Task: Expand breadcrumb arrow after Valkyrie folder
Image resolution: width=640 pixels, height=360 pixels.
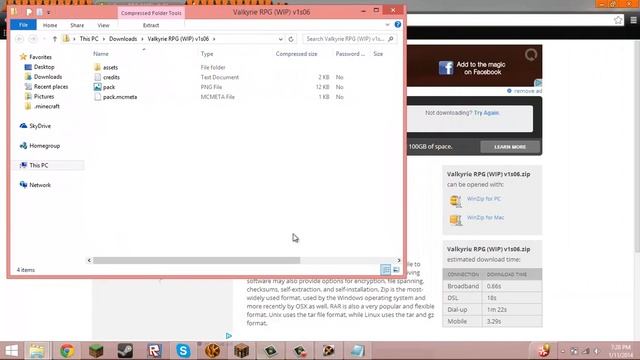Action: (214, 39)
